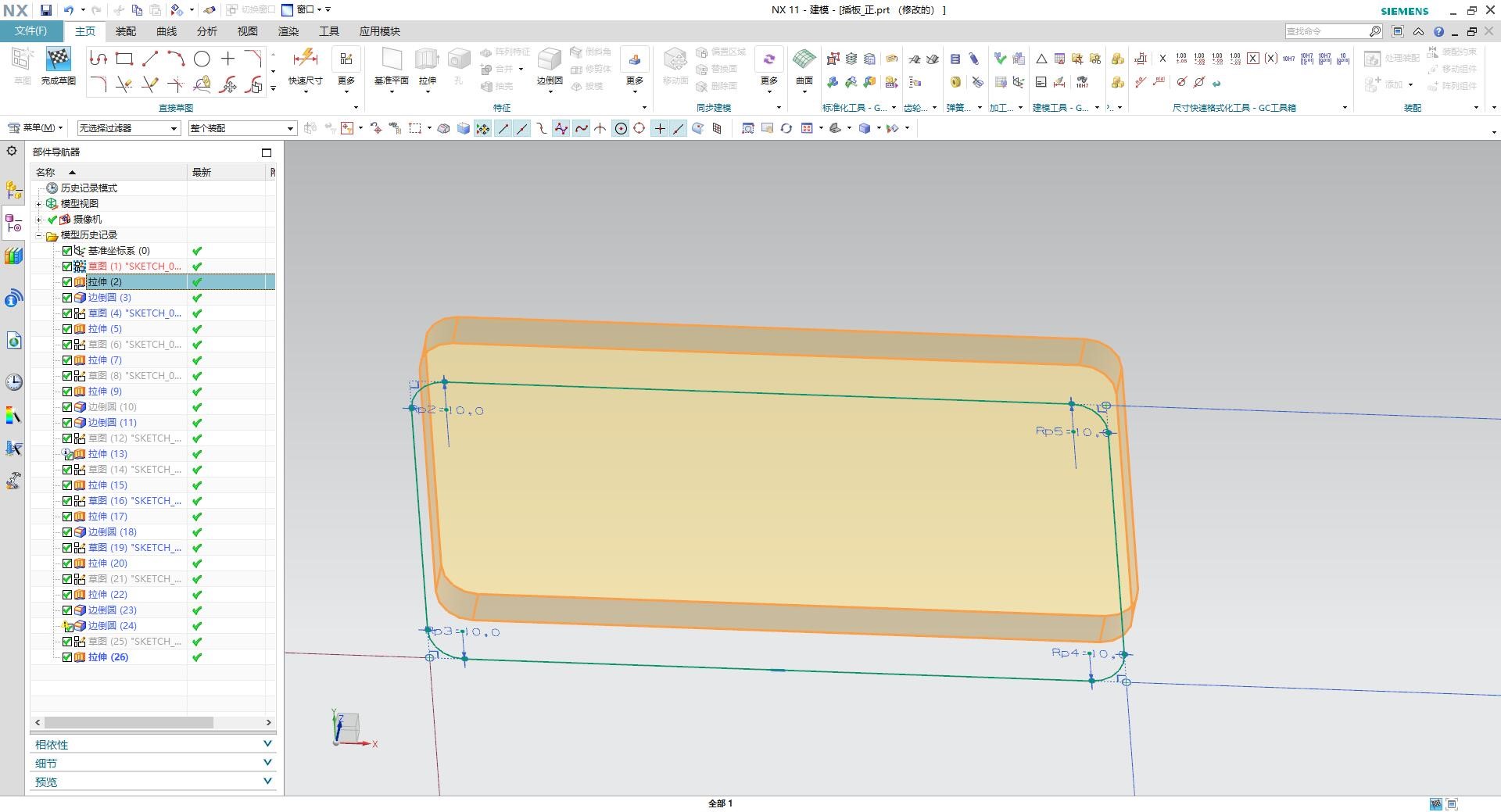Image resolution: width=1501 pixels, height=812 pixels.
Task: Click the Rapid Dimension (快速尺寸) tool
Action: coord(305,66)
